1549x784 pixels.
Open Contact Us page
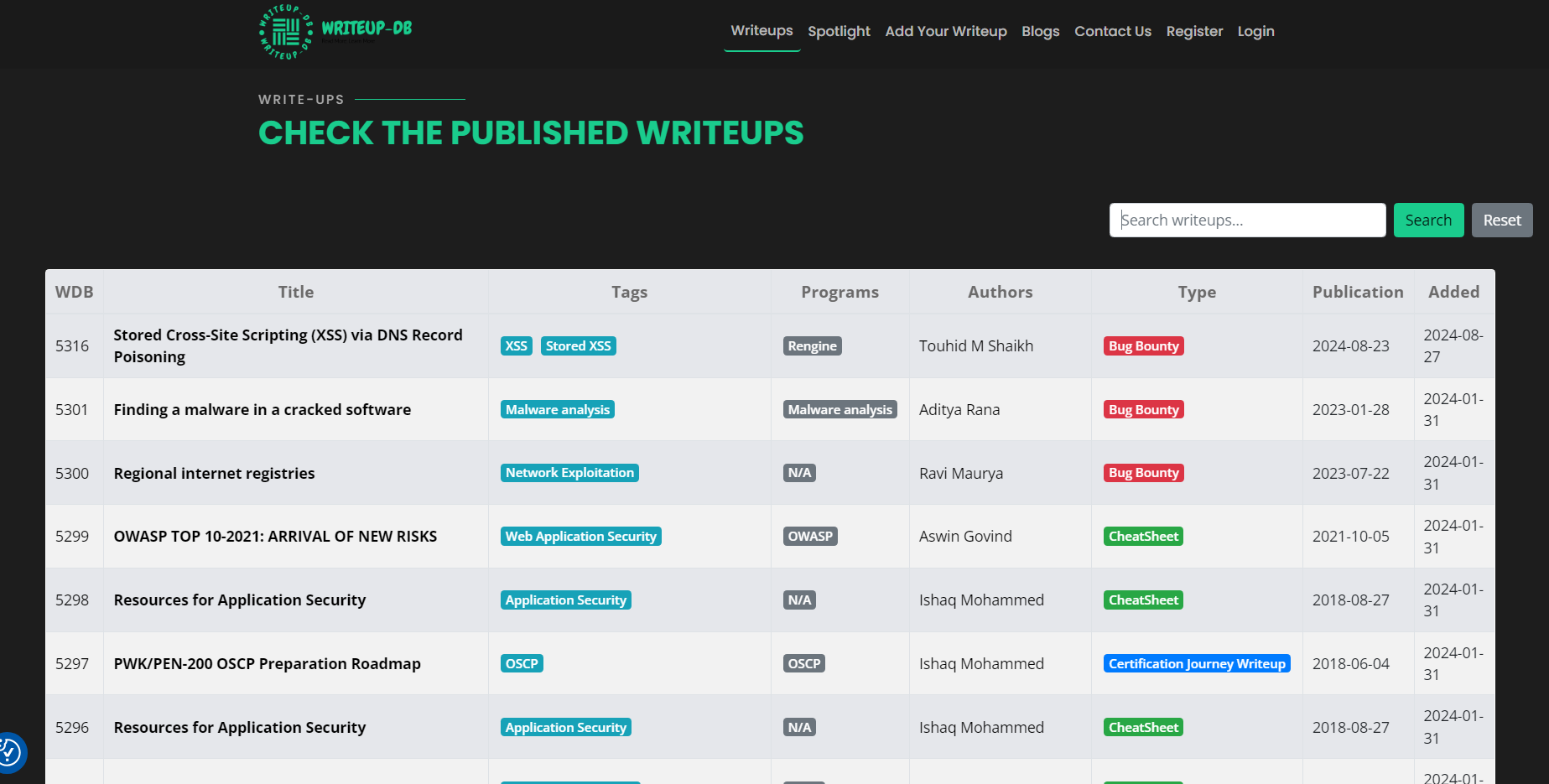pos(1113,31)
